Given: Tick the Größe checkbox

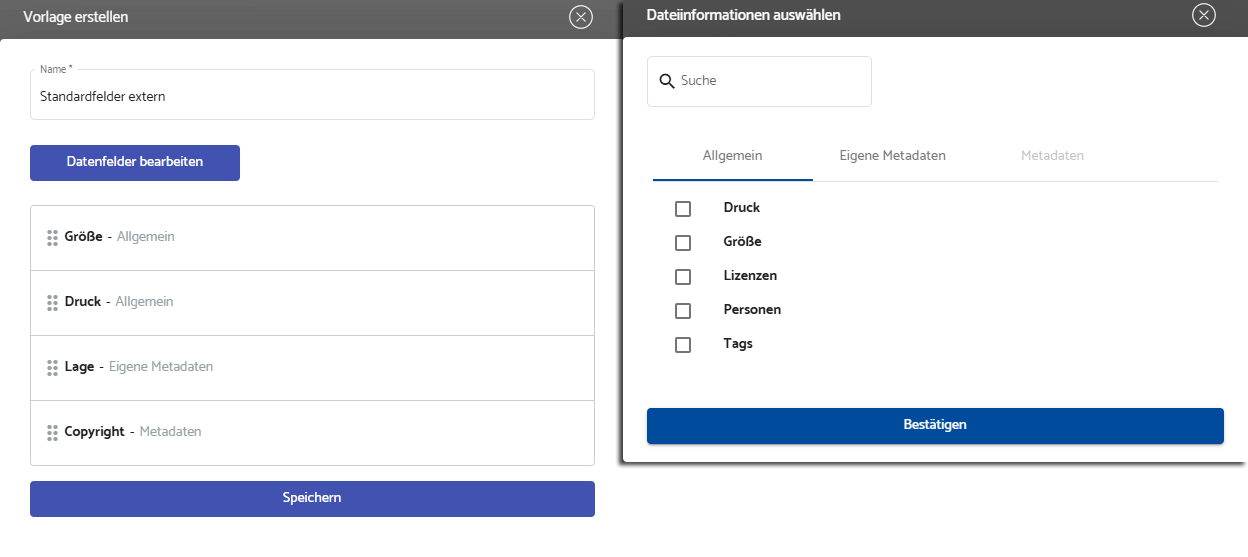Looking at the screenshot, I should pyautogui.click(x=683, y=243).
